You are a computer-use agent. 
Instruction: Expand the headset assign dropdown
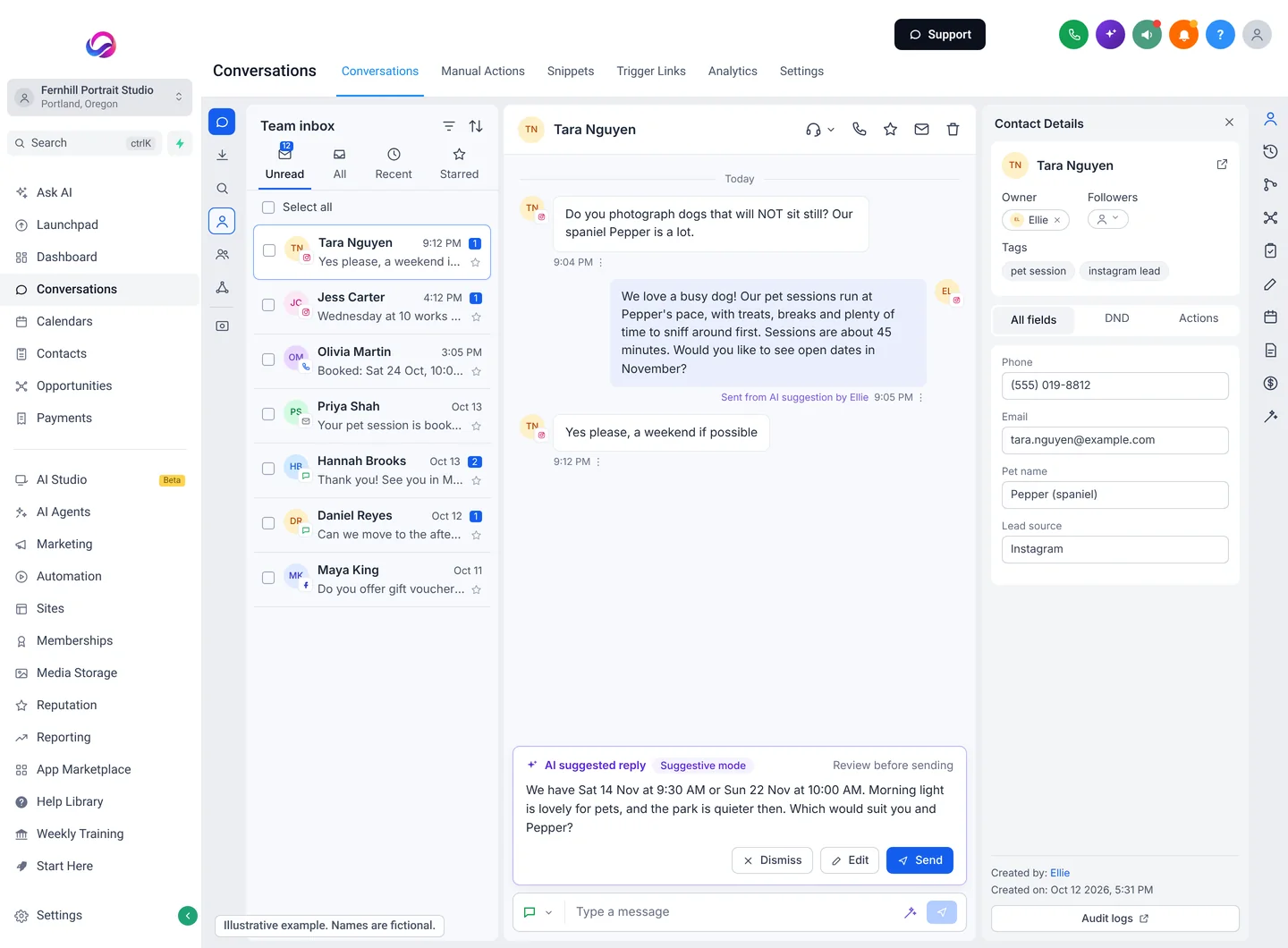(819, 130)
